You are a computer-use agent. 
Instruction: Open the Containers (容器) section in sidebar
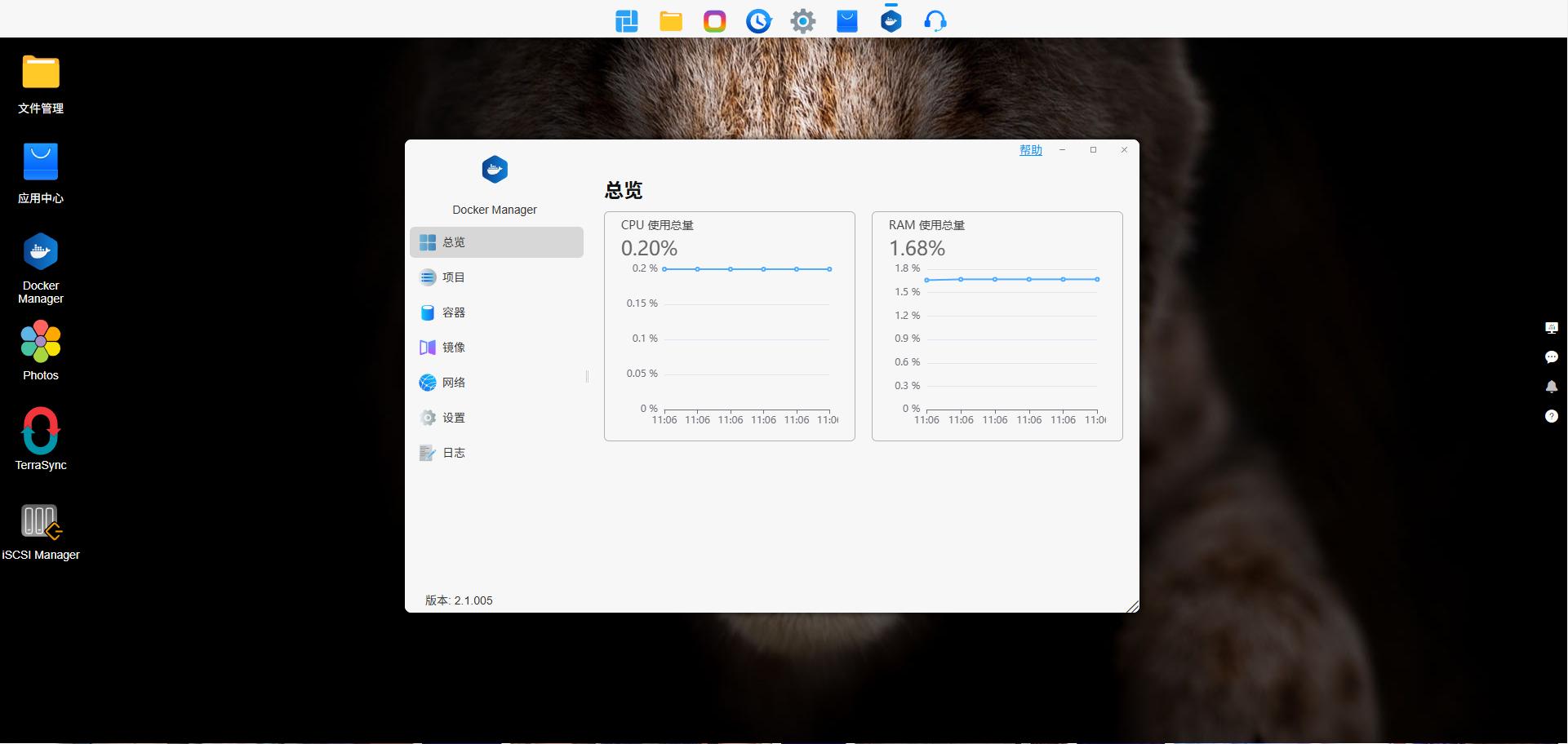454,312
